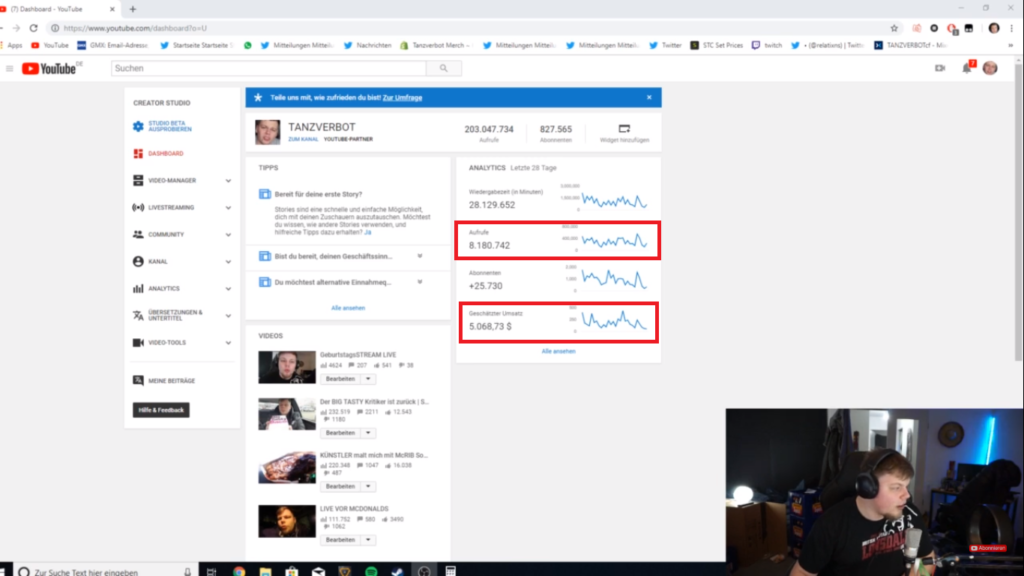
Task: Open the notifications bell
Action: point(967,68)
